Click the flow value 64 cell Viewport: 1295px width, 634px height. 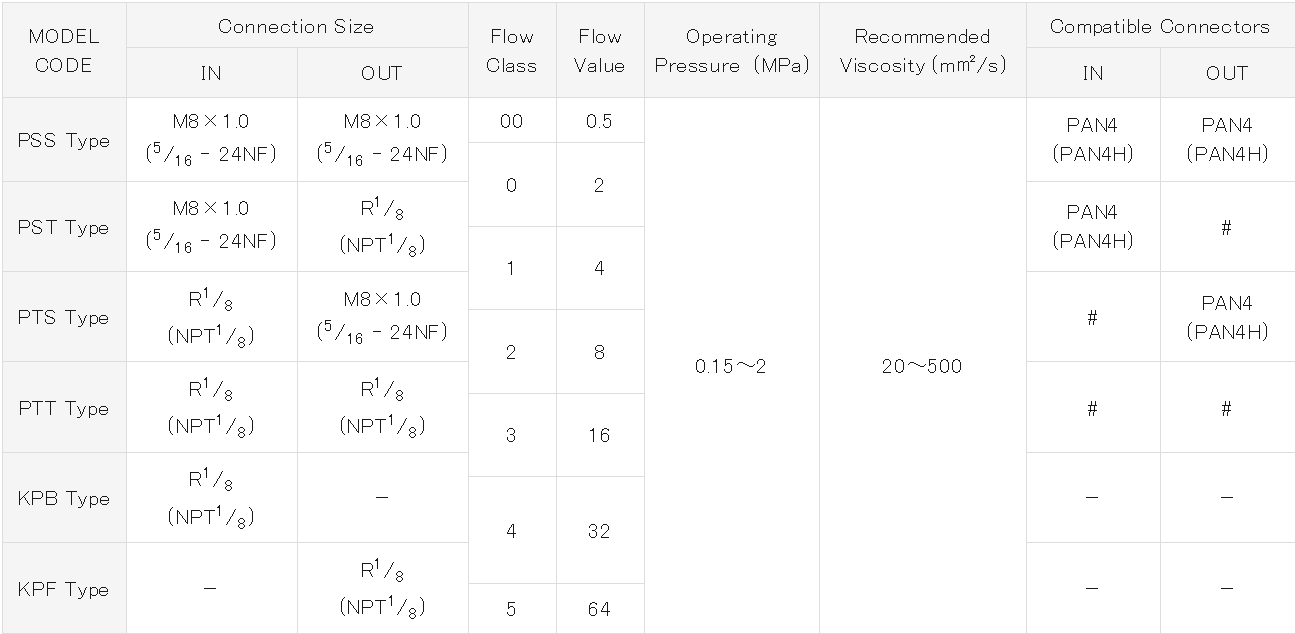pyautogui.click(x=600, y=609)
